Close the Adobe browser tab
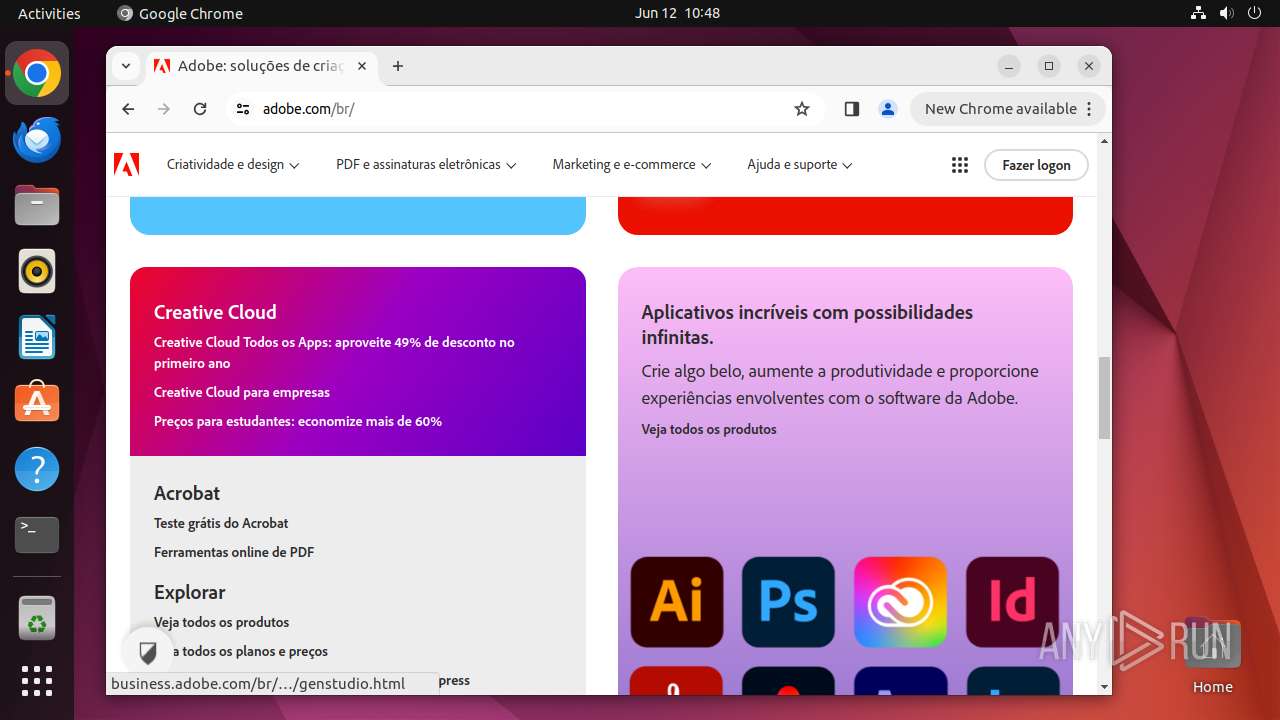This screenshot has width=1280, height=720. click(362, 66)
